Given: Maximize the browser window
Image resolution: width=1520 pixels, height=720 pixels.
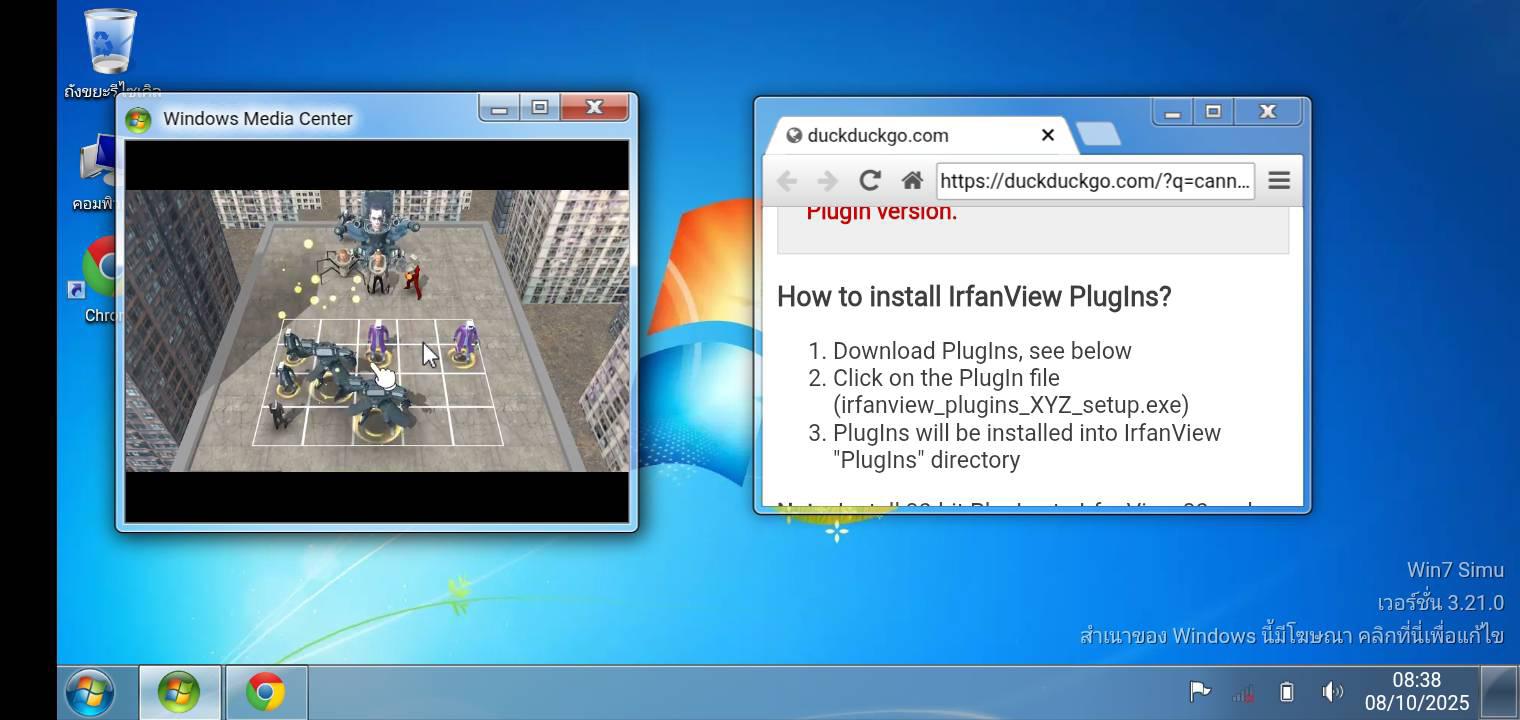Looking at the screenshot, I should [x=1214, y=112].
